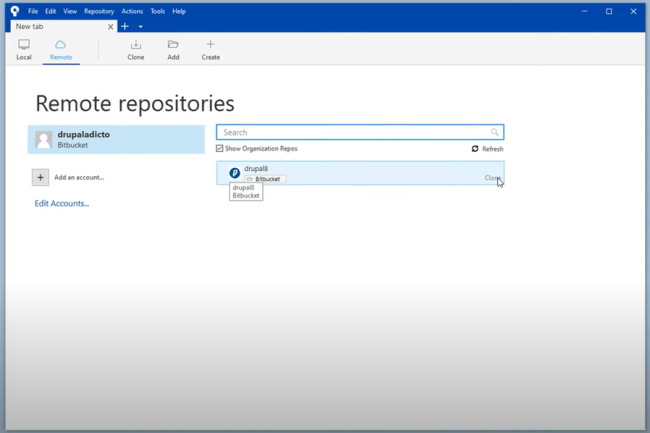Screen dimensions: 650x433
Task: Click the Edit Accounts link
Action: point(62,203)
